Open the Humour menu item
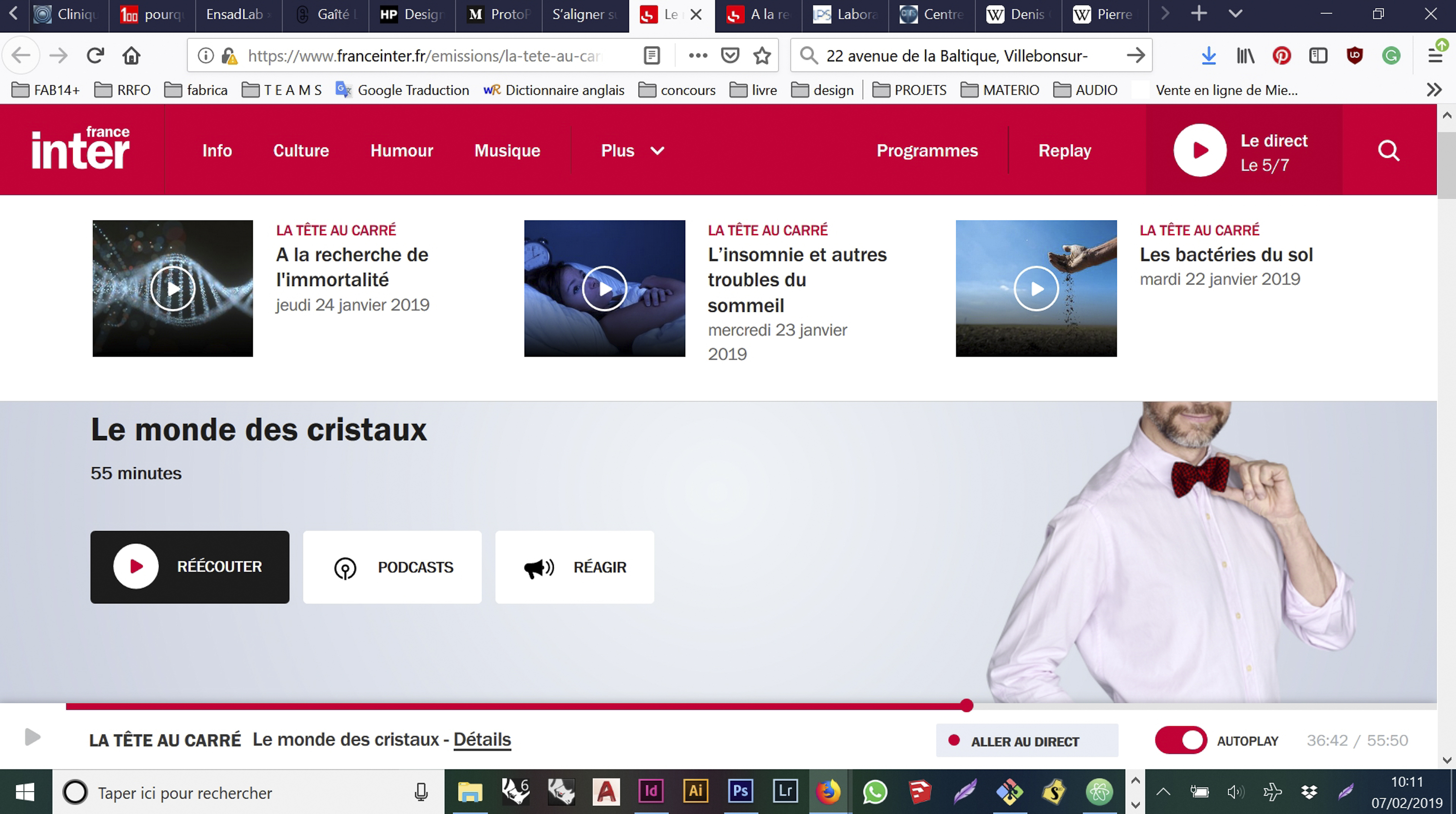 401,150
